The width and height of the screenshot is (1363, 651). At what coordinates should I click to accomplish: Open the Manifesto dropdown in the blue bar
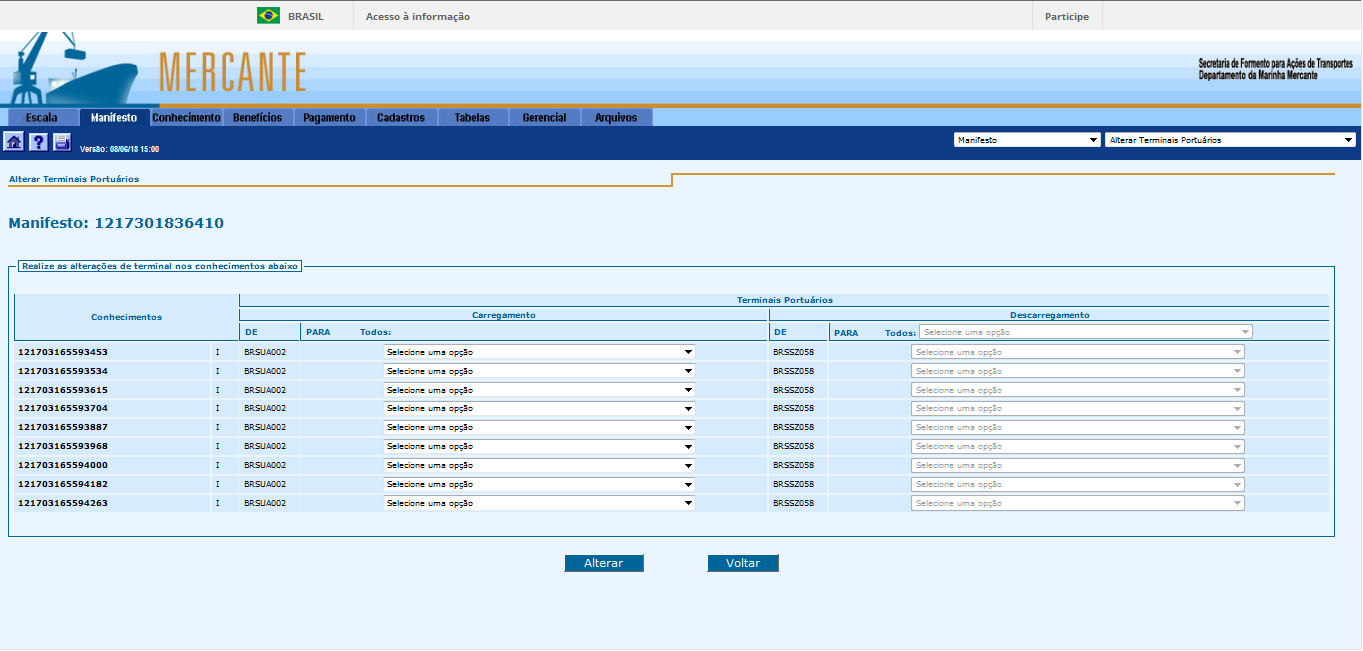coord(1027,140)
